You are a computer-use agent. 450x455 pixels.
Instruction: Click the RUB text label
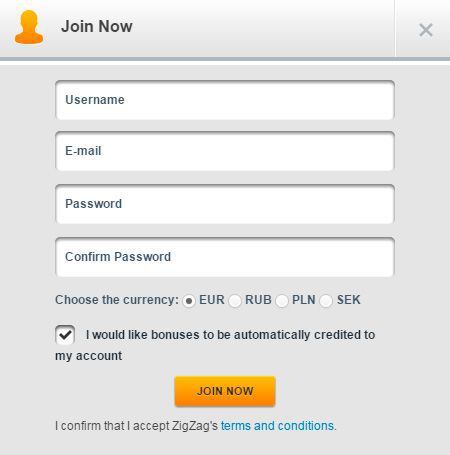click(258, 300)
